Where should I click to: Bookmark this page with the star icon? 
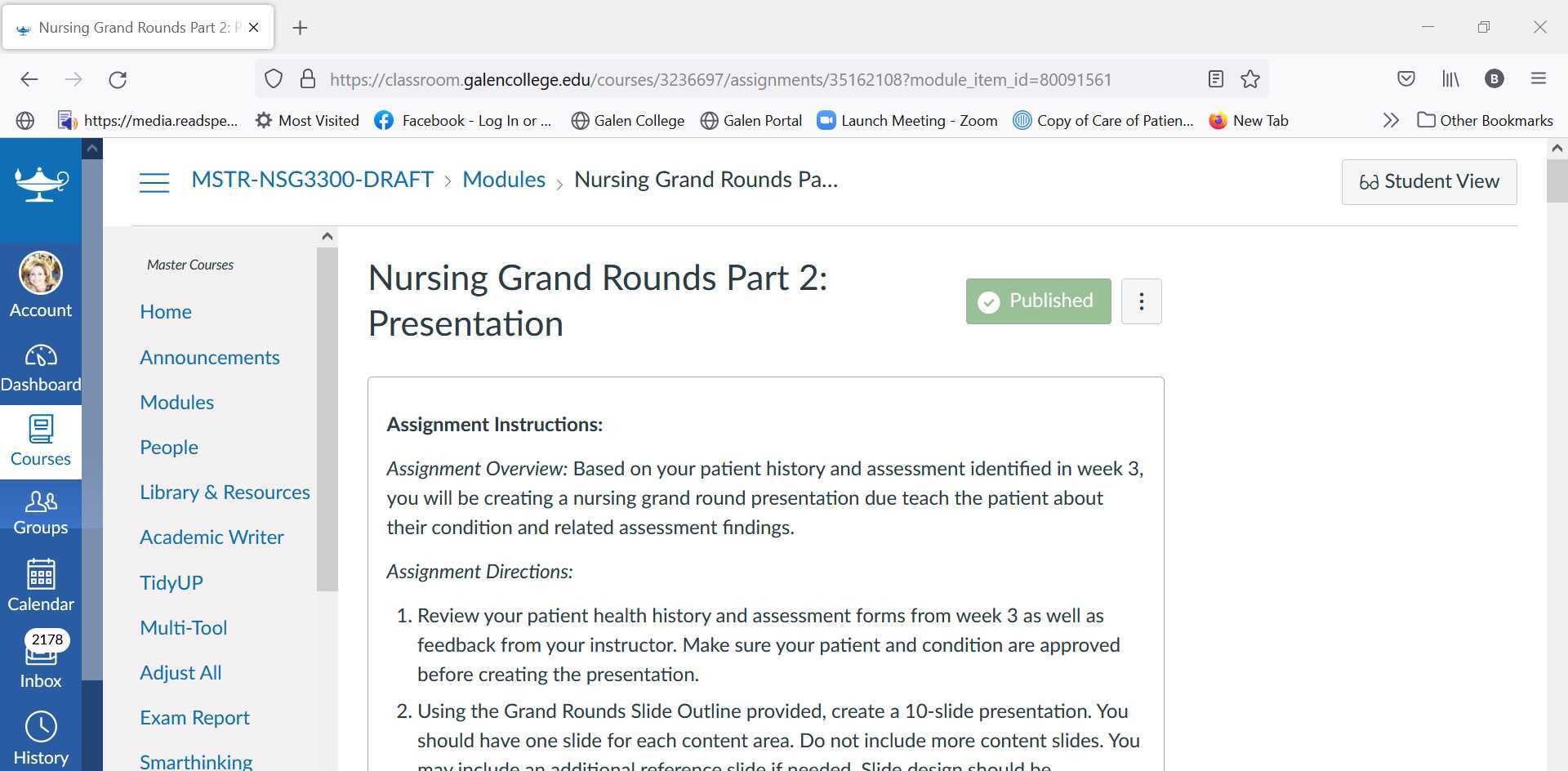point(1249,79)
